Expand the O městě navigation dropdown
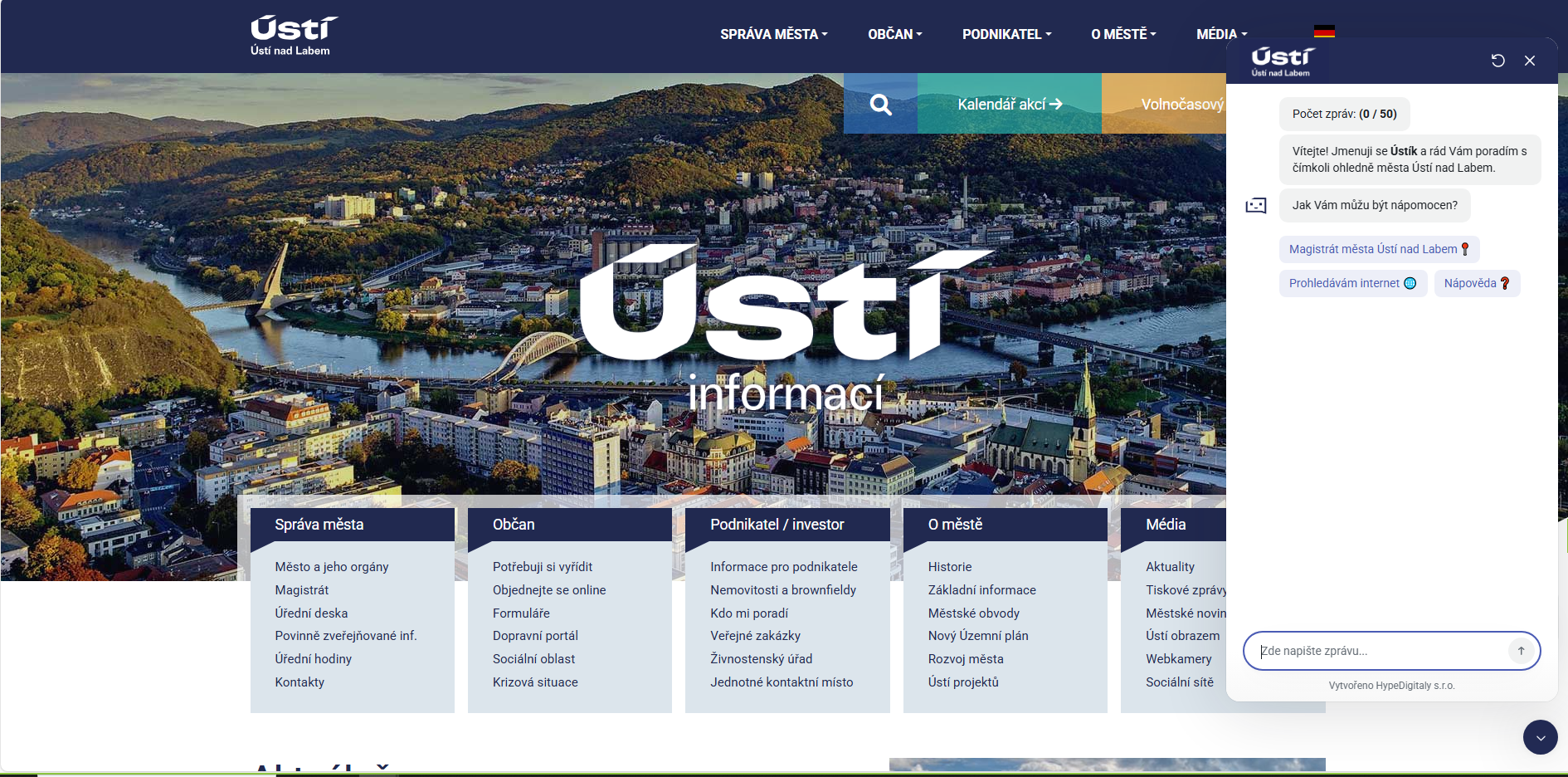The image size is (1568, 777). tap(1122, 34)
